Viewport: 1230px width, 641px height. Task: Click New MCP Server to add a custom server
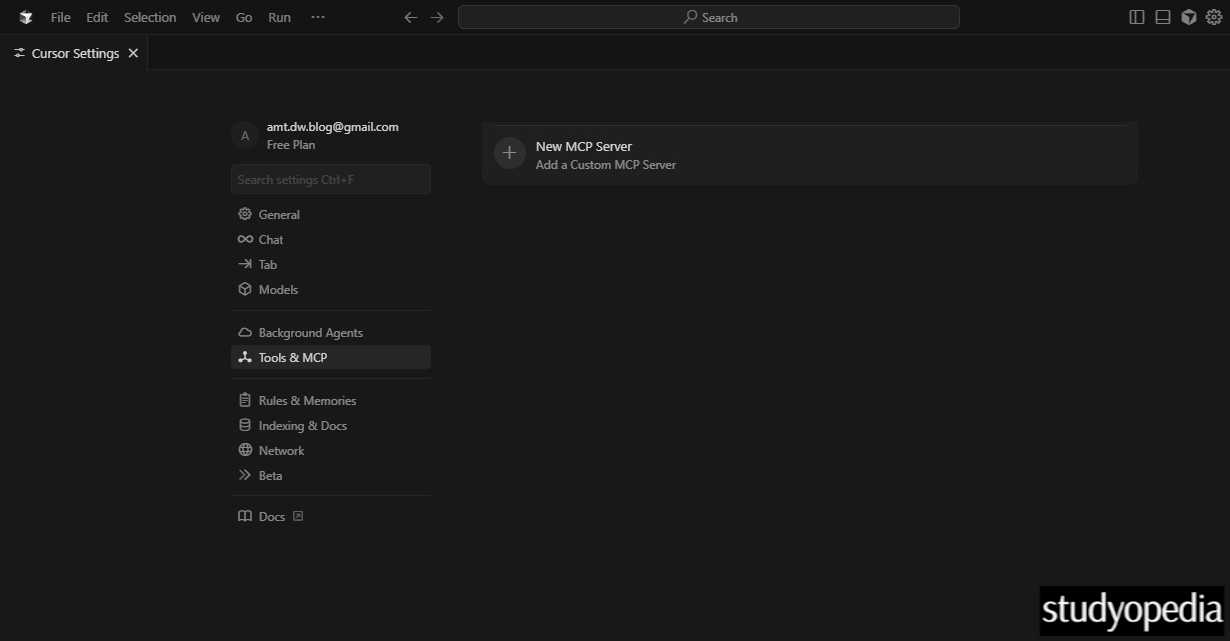[583, 146]
